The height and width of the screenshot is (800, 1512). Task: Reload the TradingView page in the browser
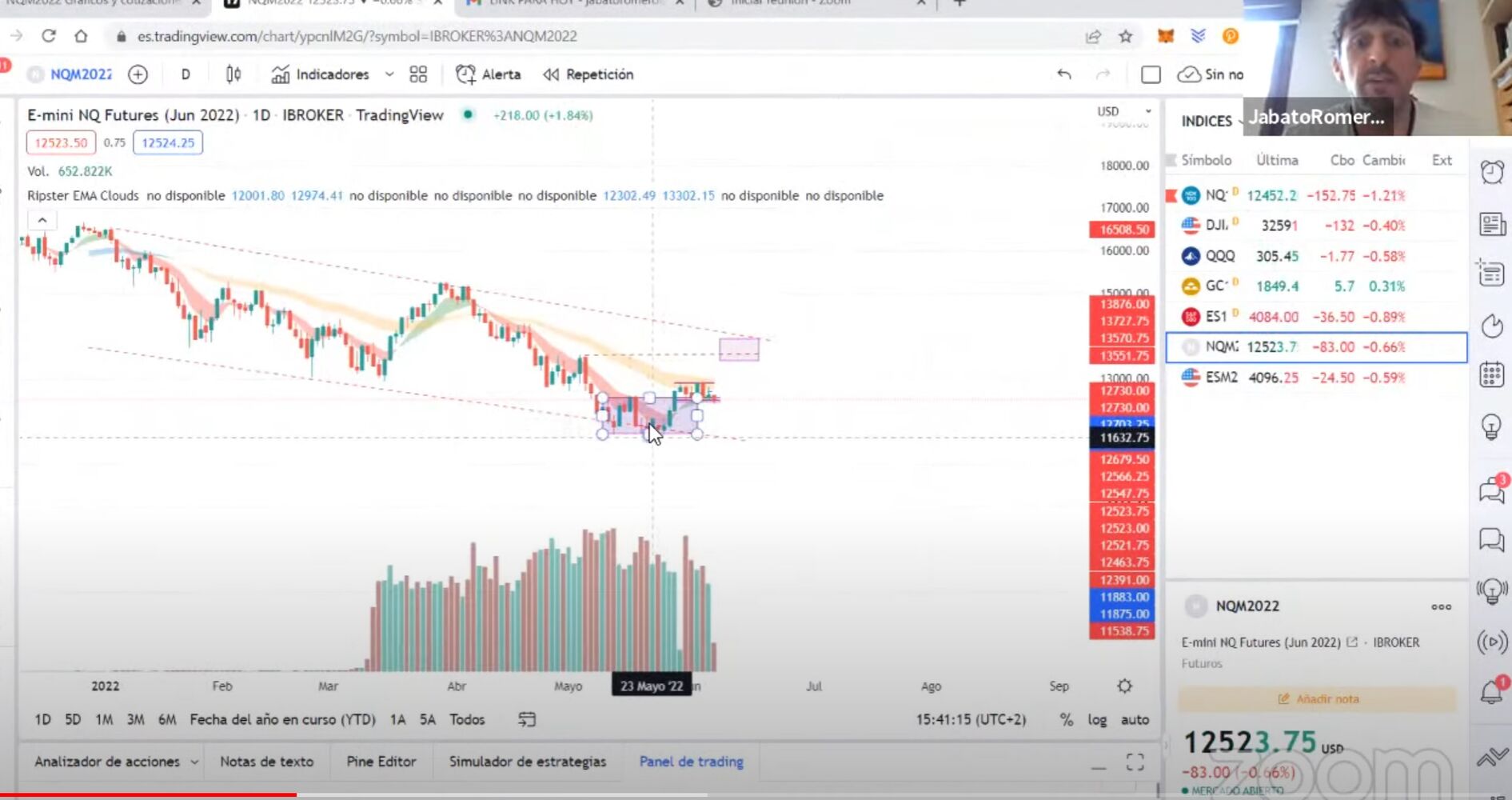[49, 36]
